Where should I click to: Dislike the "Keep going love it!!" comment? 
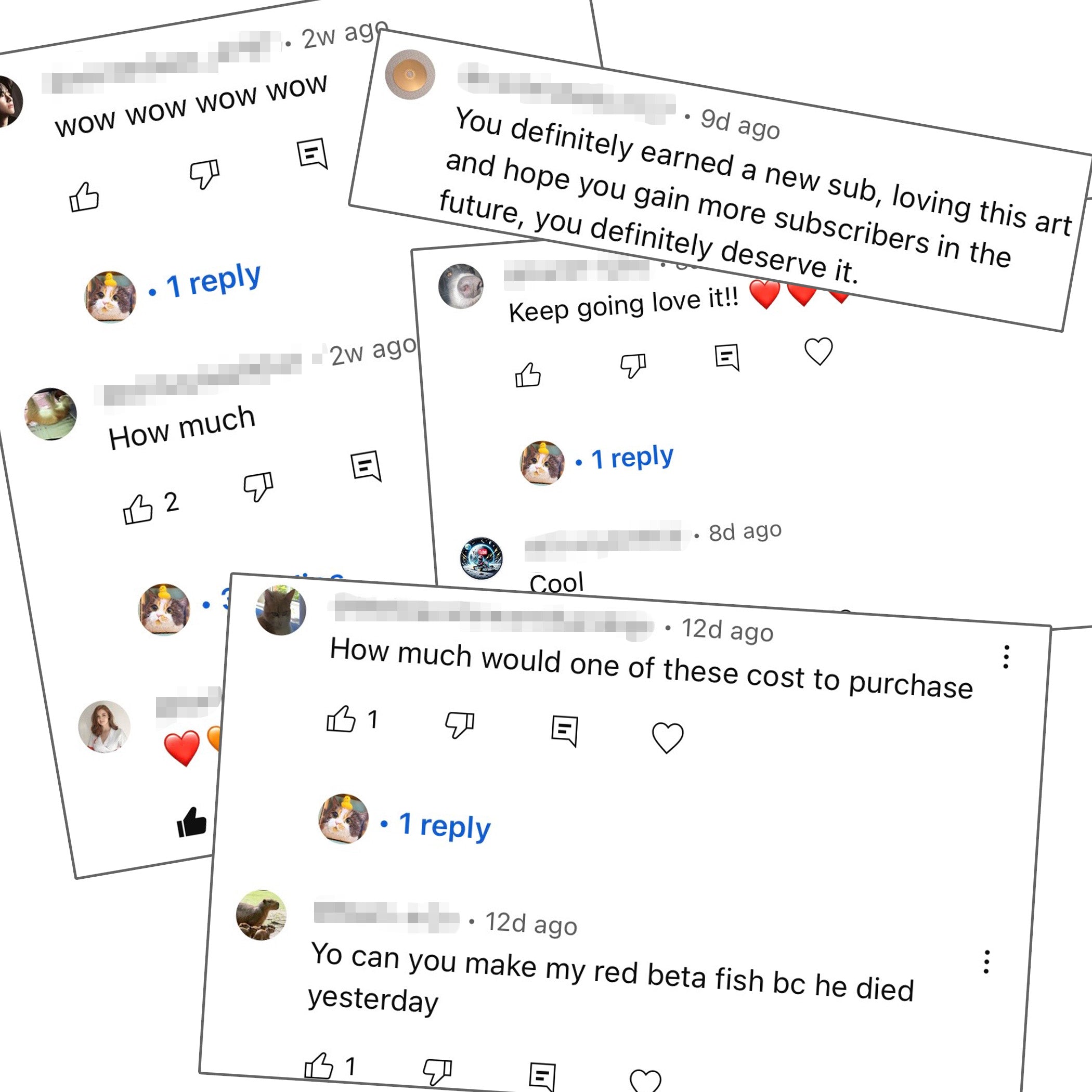(x=633, y=365)
